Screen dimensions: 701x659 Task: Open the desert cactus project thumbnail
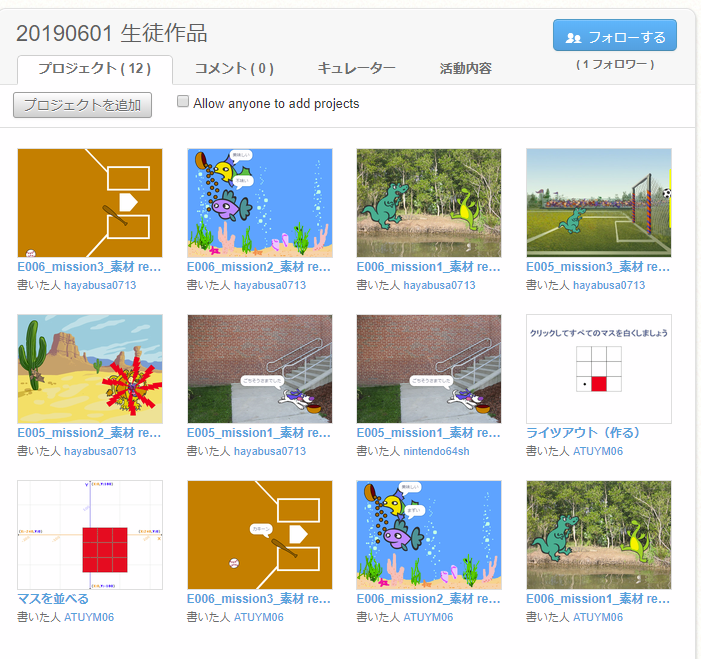(x=90, y=369)
